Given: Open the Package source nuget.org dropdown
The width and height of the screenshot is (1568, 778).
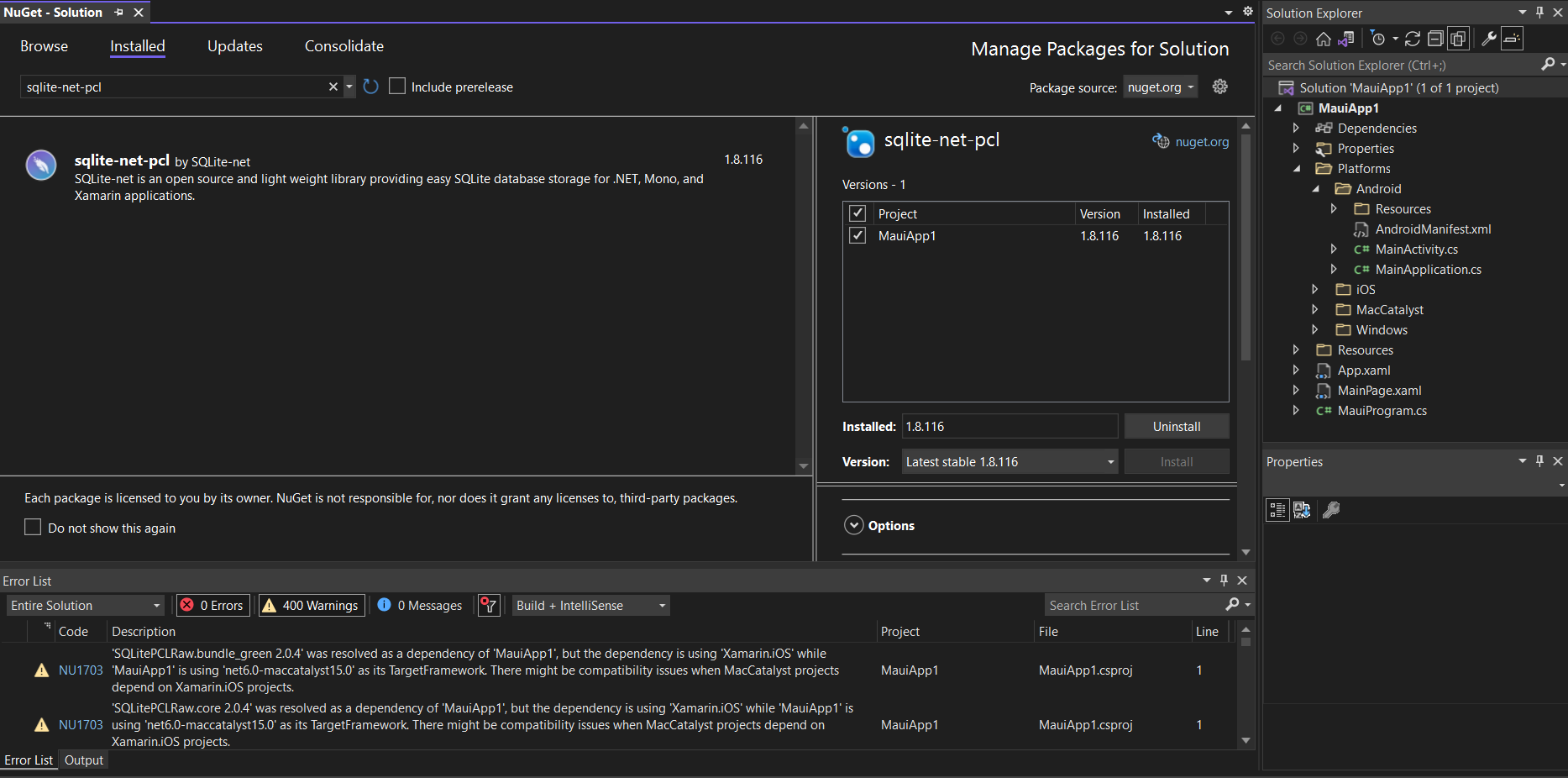Looking at the screenshot, I should click(1162, 87).
